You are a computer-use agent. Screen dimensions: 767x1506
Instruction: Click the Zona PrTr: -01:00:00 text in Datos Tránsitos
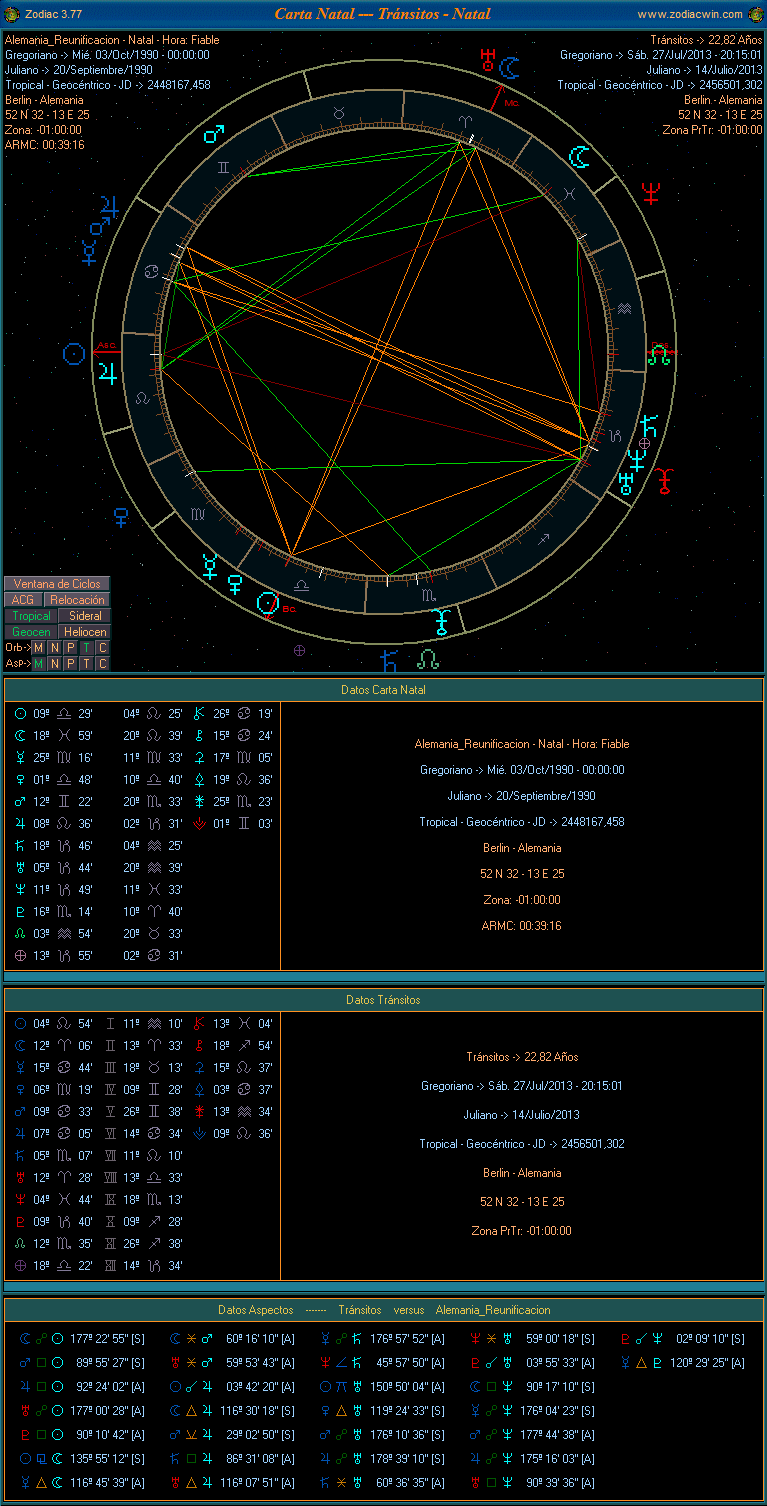pos(521,1231)
